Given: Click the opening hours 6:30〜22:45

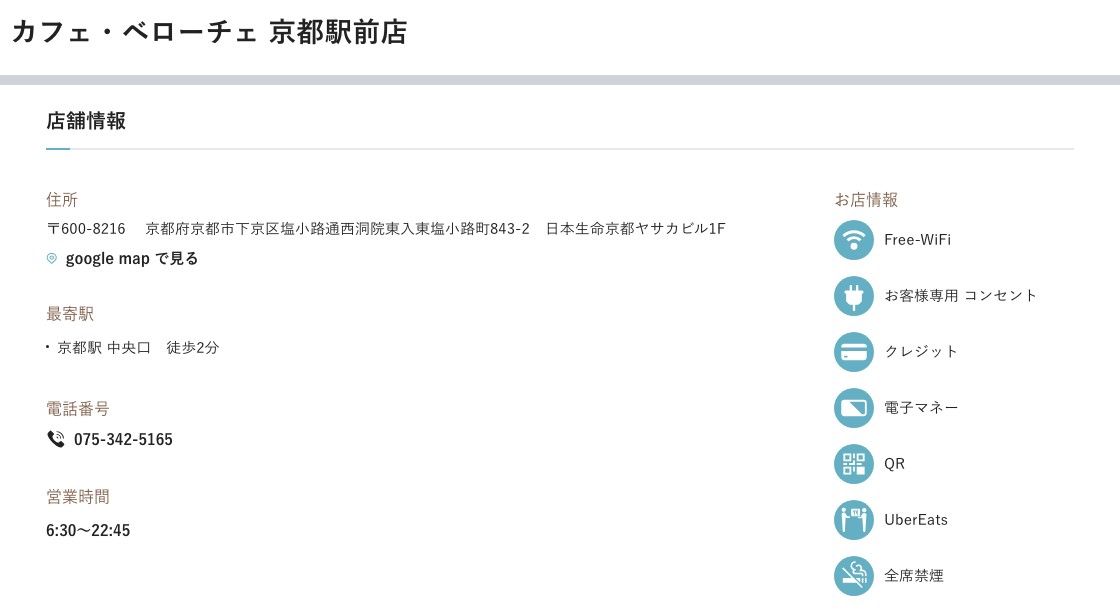Looking at the screenshot, I should coord(88,530).
